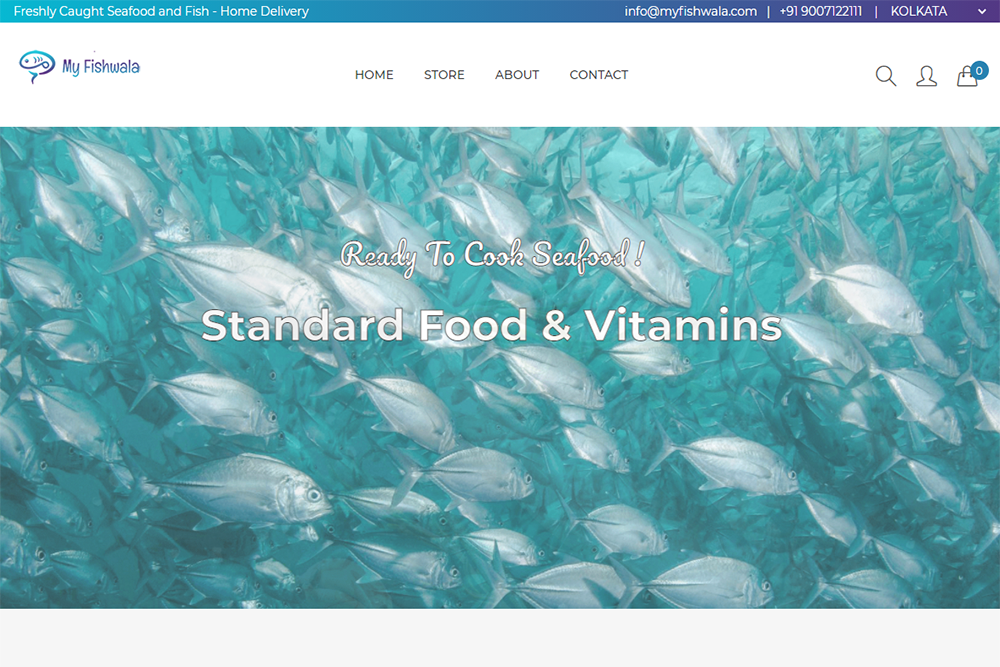Click the My Fishwala brand name

[101, 66]
